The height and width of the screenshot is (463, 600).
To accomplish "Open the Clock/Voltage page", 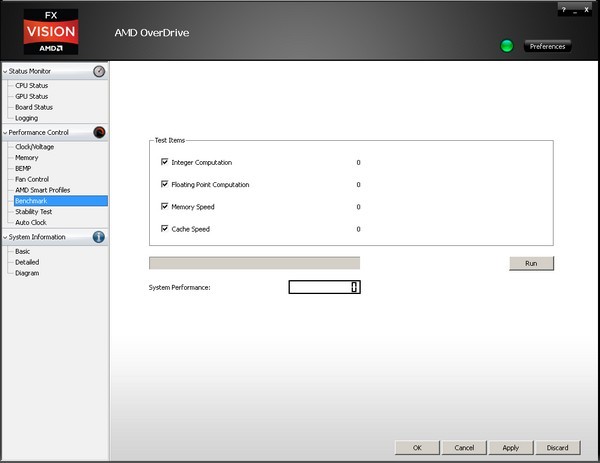I will coord(34,147).
